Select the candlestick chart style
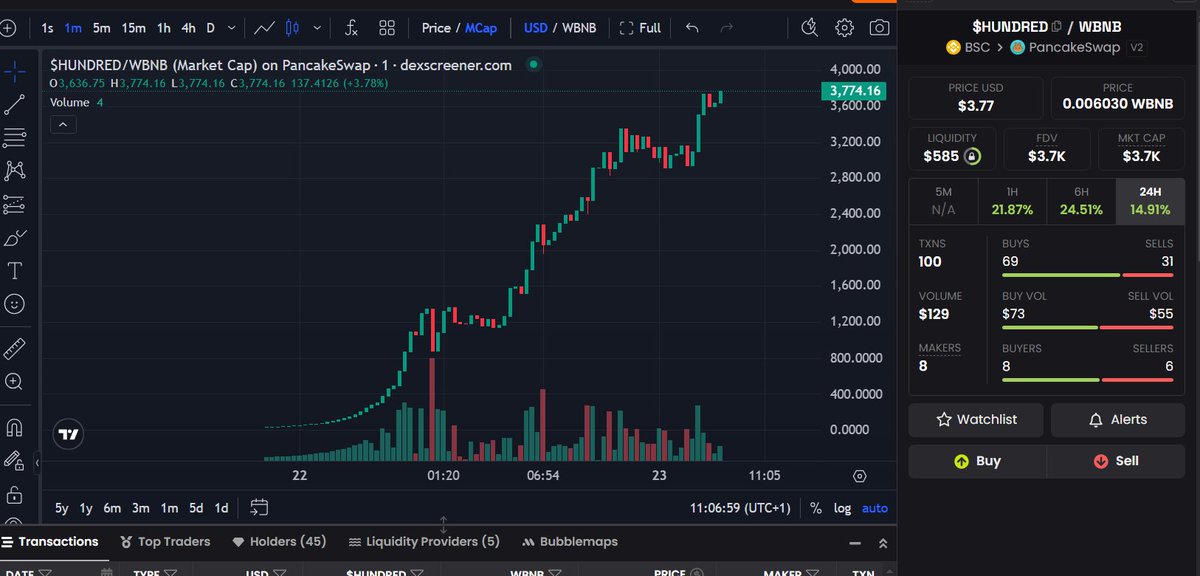This screenshot has height=576, width=1200. 293,27
